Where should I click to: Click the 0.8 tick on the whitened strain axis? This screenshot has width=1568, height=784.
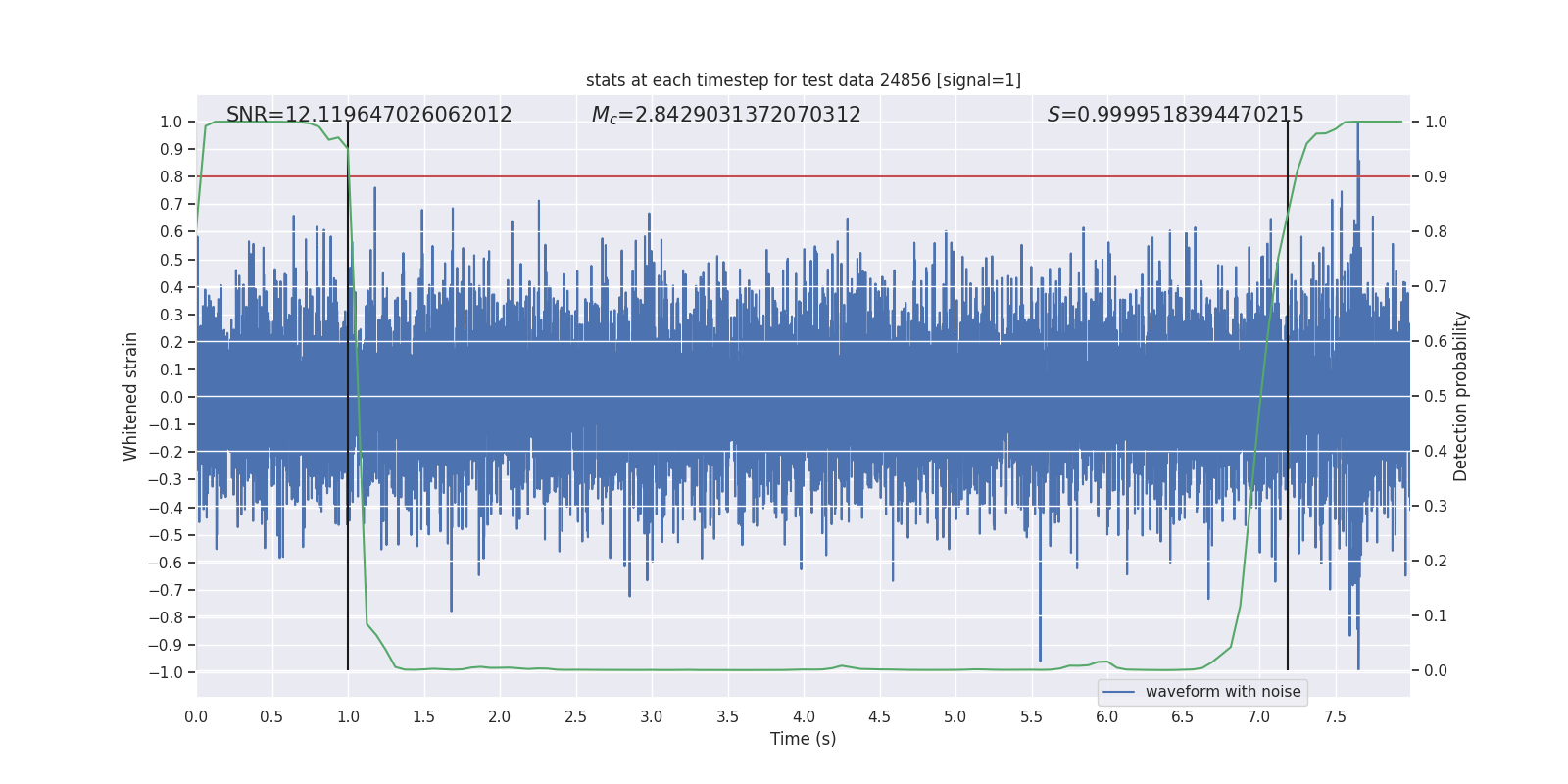171,177
